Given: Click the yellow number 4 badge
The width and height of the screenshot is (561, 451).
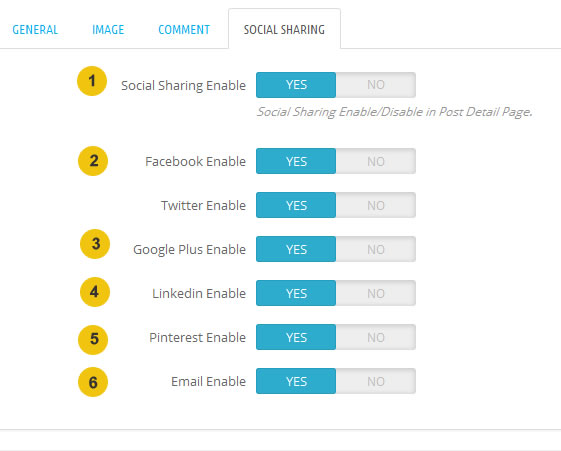Looking at the screenshot, I should (95, 292).
